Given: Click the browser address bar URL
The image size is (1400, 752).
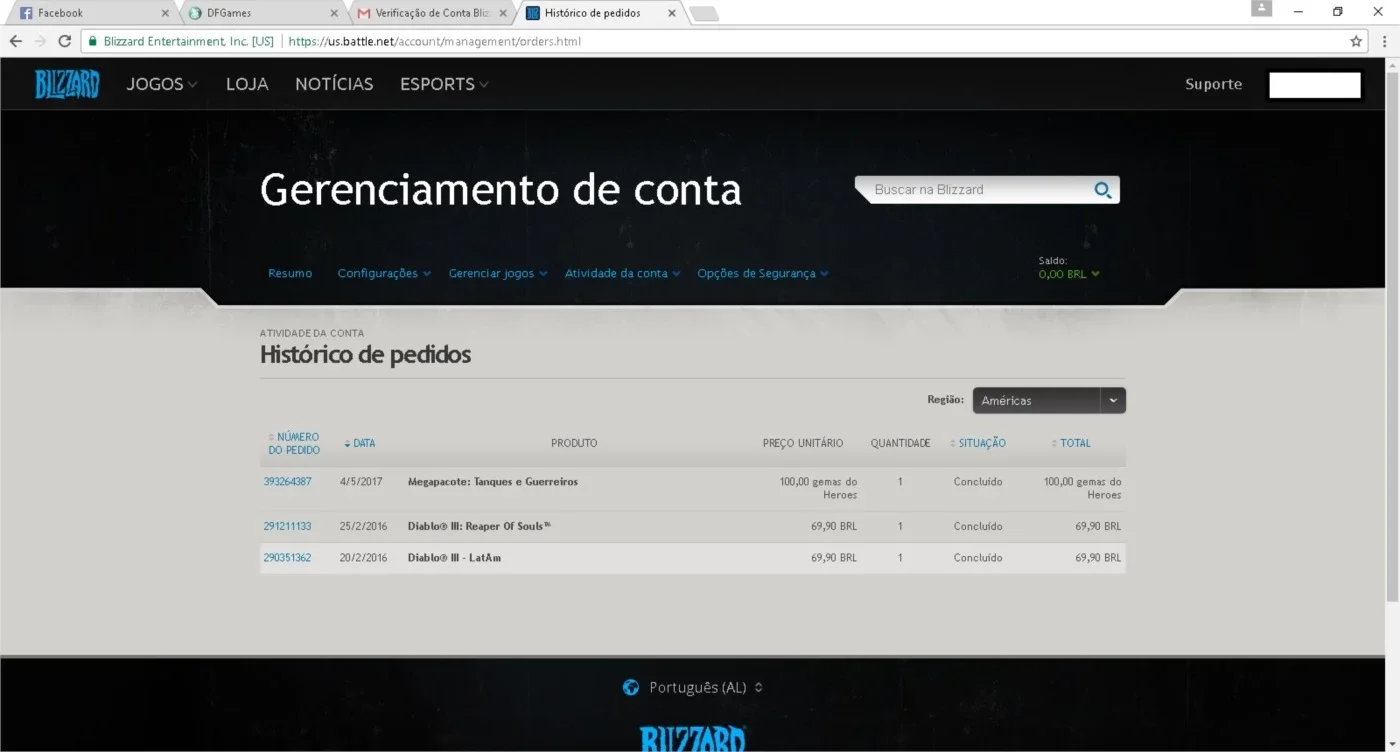Looking at the screenshot, I should [434, 41].
